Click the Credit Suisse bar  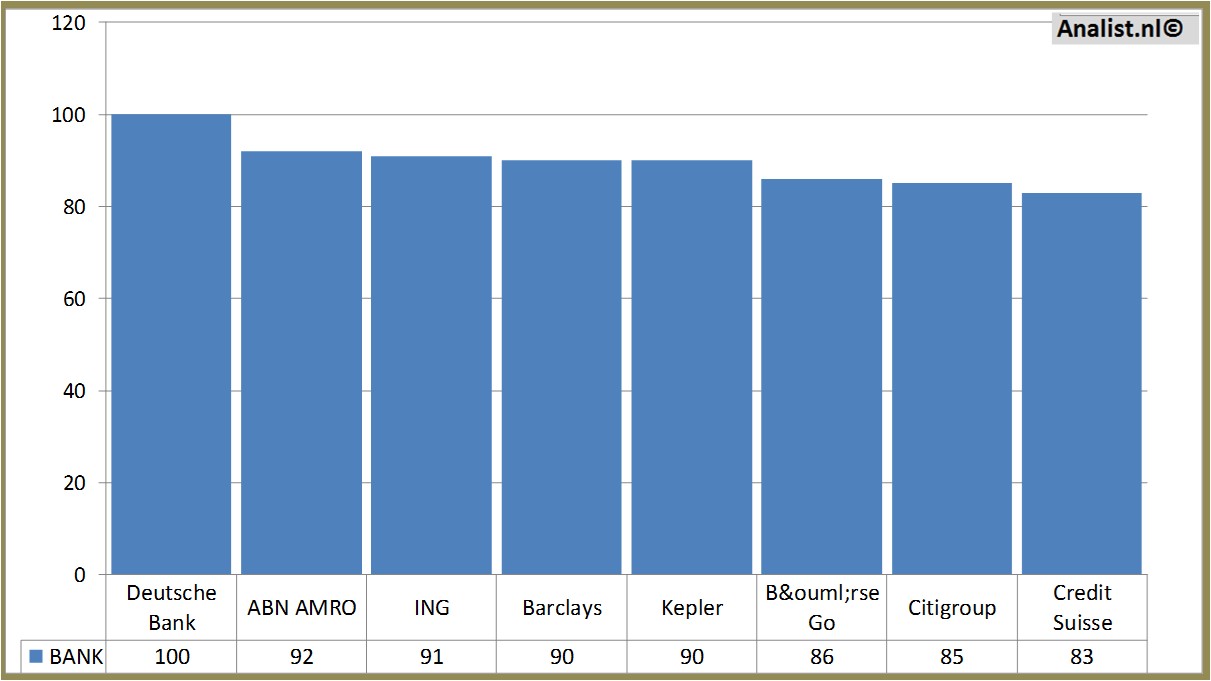click(1081, 384)
